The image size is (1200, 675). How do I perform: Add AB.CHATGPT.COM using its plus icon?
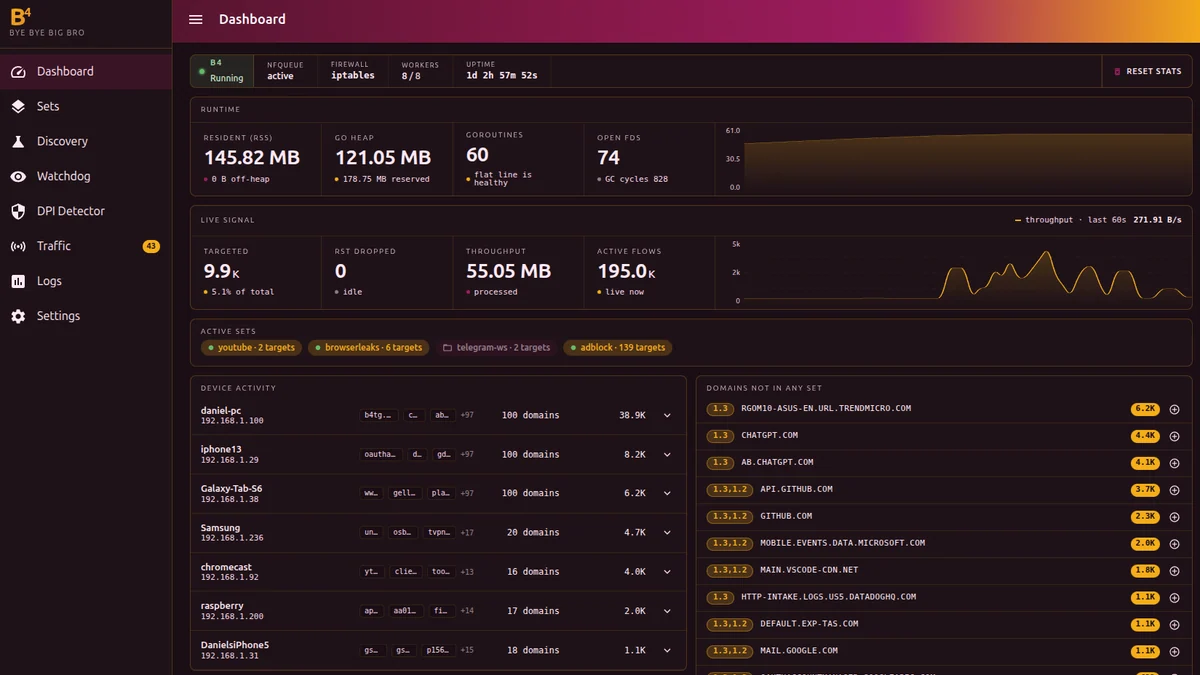[1174, 463]
